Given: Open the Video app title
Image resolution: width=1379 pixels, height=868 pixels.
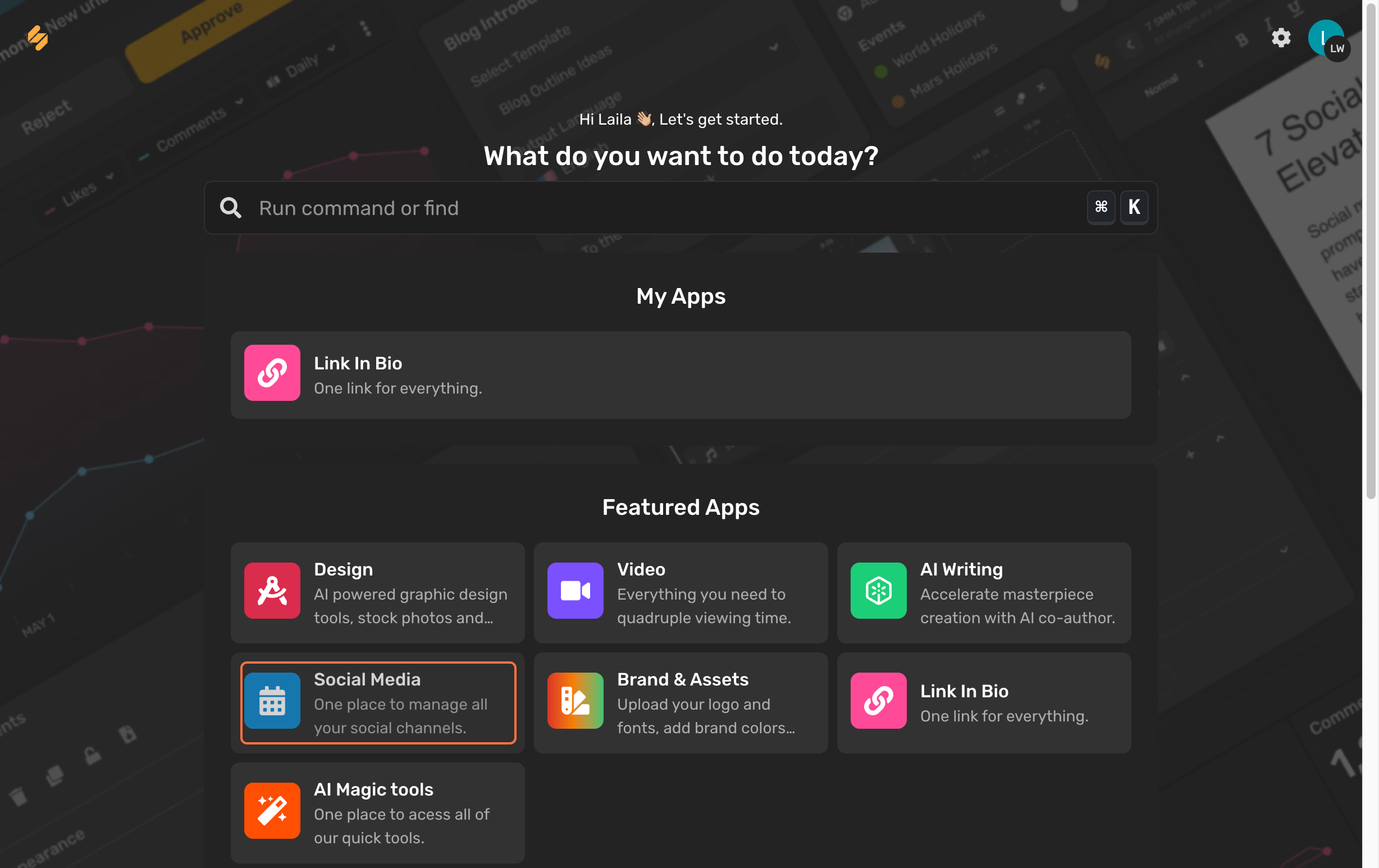Looking at the screenshot, I should pyautogui.click(x=641, y=569).
